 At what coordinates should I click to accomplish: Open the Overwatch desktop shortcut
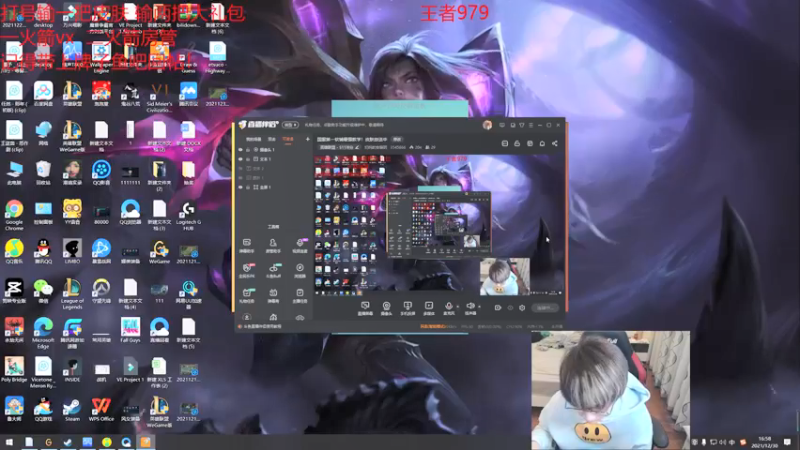click(101, 291)
